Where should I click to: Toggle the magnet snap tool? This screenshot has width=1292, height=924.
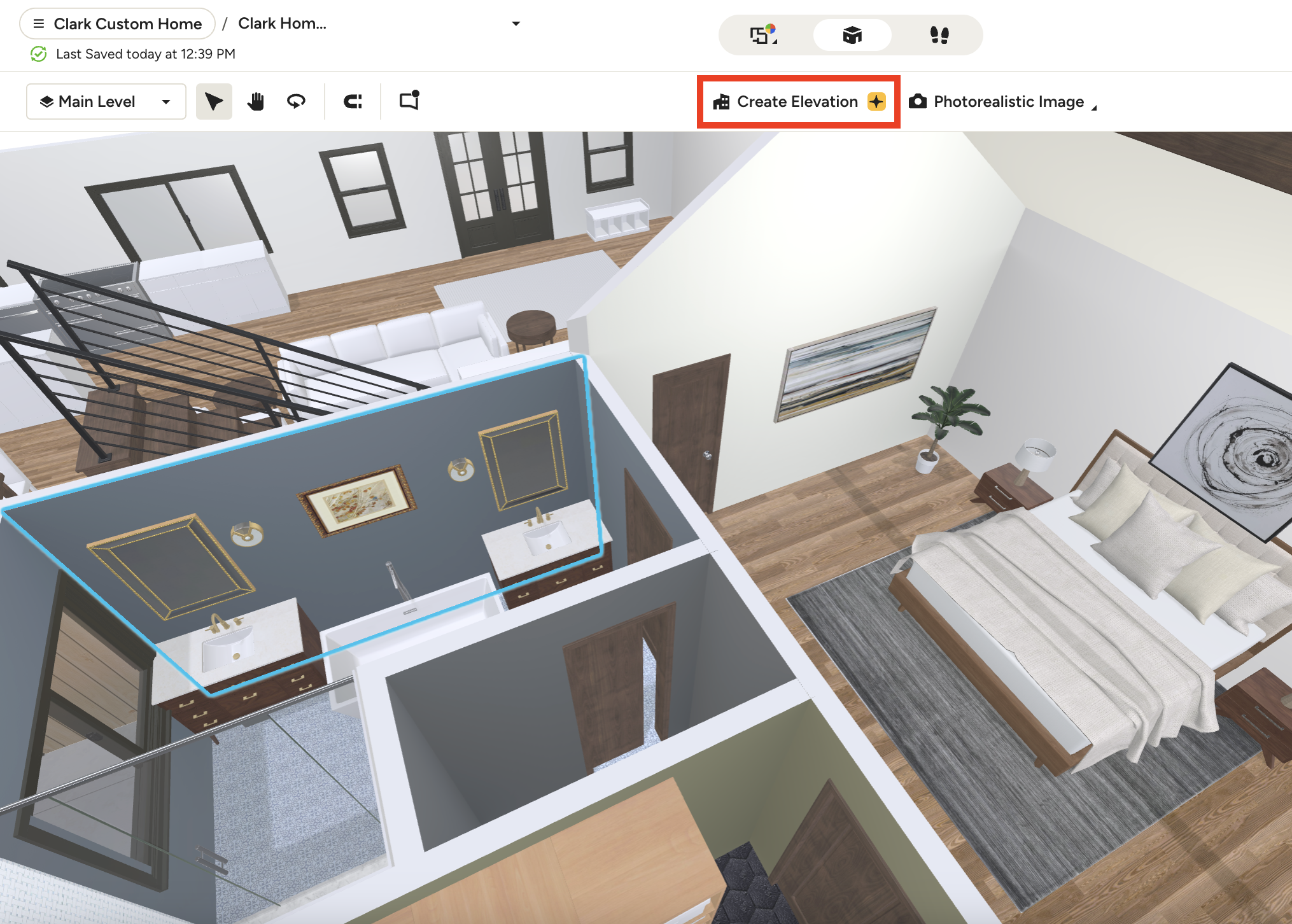click(353, 102)
